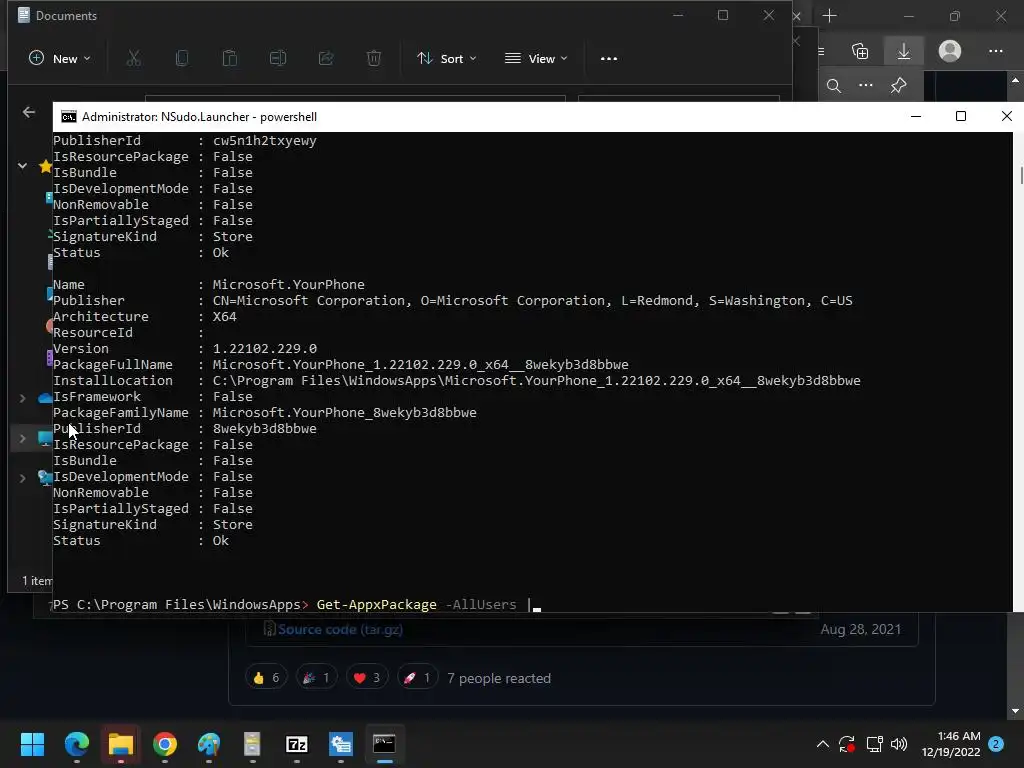Expand the Network tree node chevron
The height and width of the screenshot is (768, 1024).
22,478
